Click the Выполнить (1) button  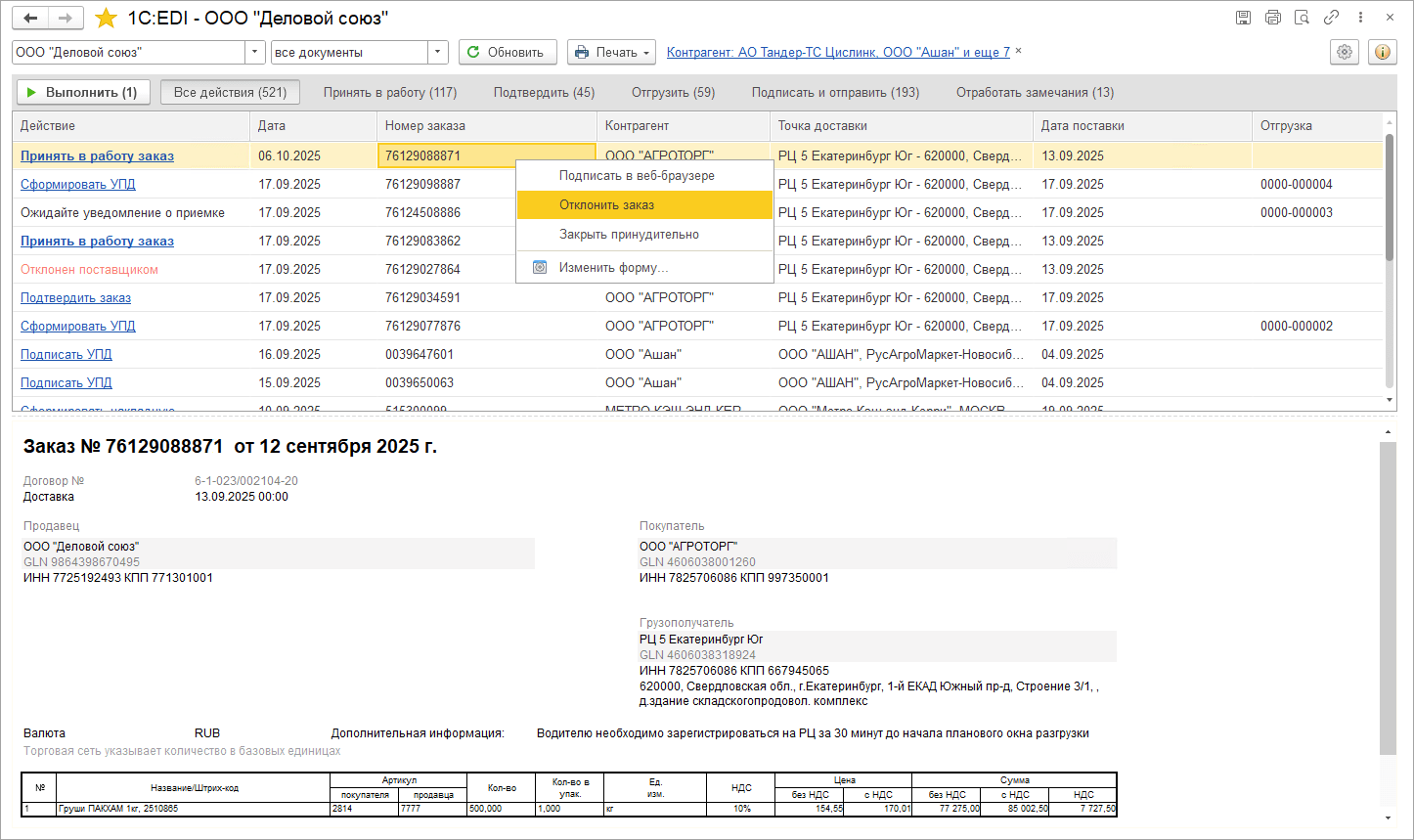83,93
